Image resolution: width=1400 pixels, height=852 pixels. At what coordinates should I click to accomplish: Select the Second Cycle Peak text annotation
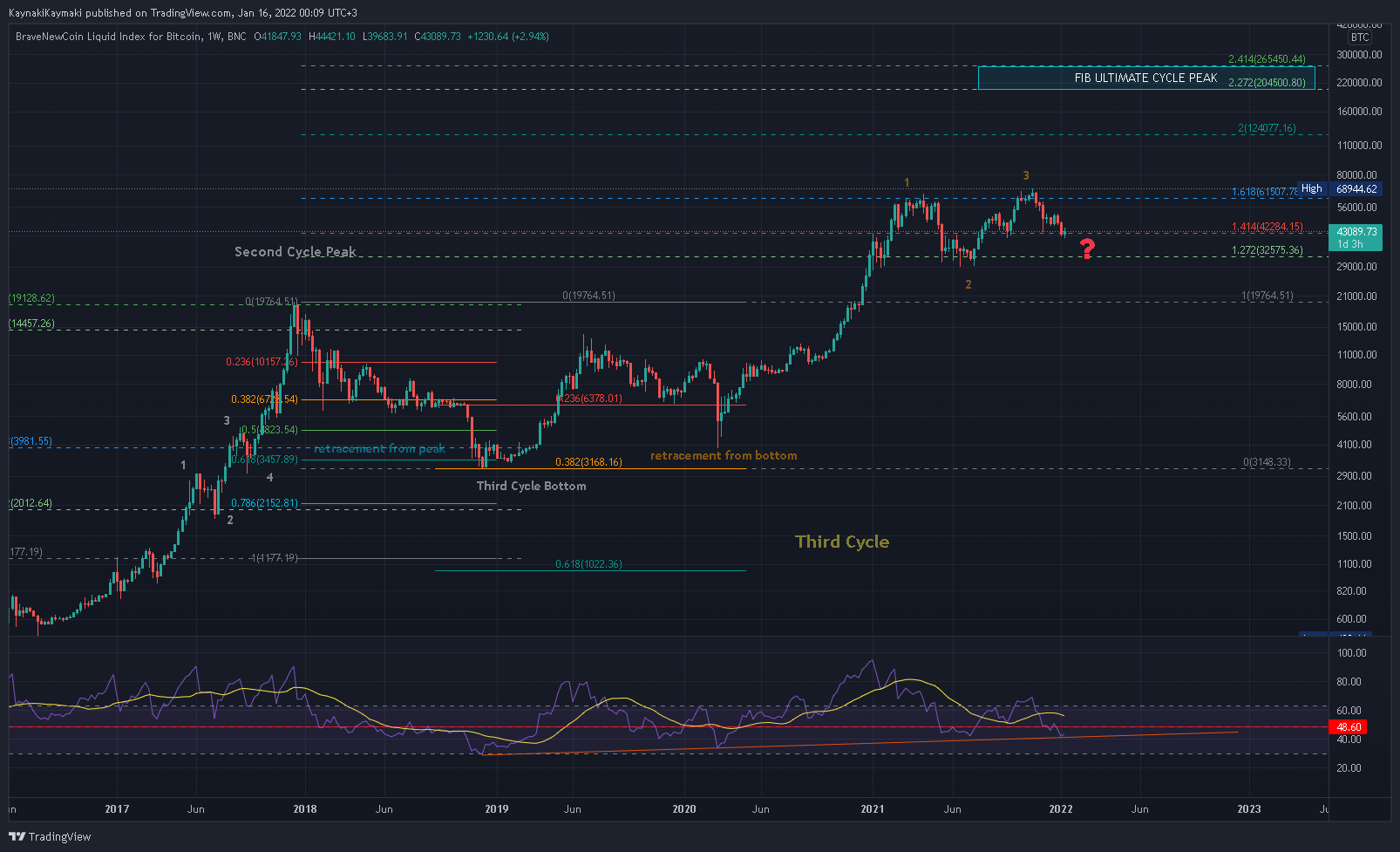pos(296,252)
